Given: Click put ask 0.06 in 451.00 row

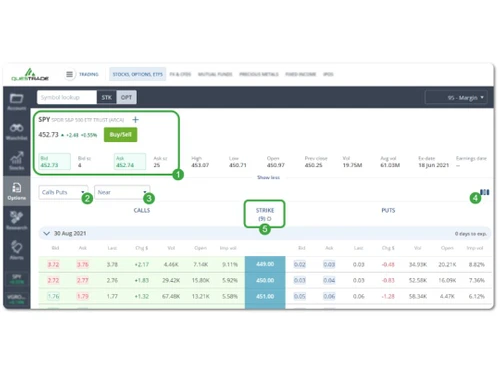Looking at the screenshot, I should coord(329,296).
